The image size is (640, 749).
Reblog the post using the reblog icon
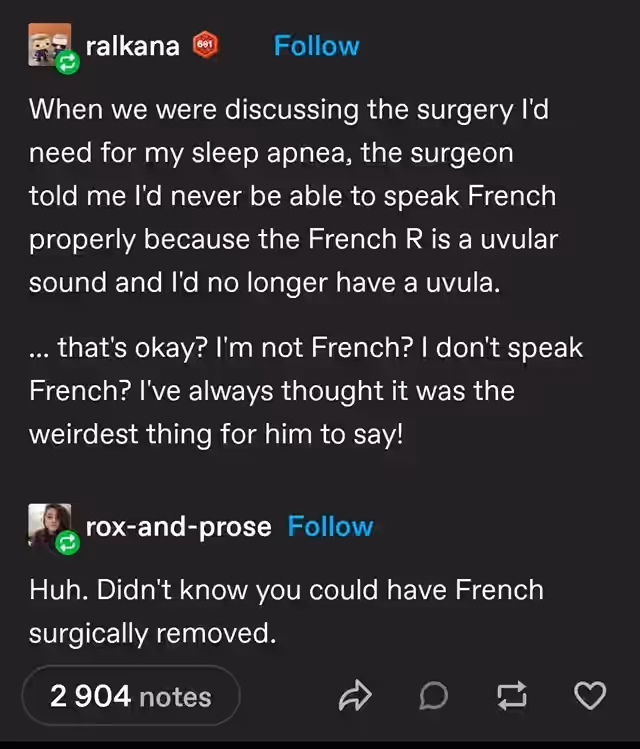pos(512,696)
